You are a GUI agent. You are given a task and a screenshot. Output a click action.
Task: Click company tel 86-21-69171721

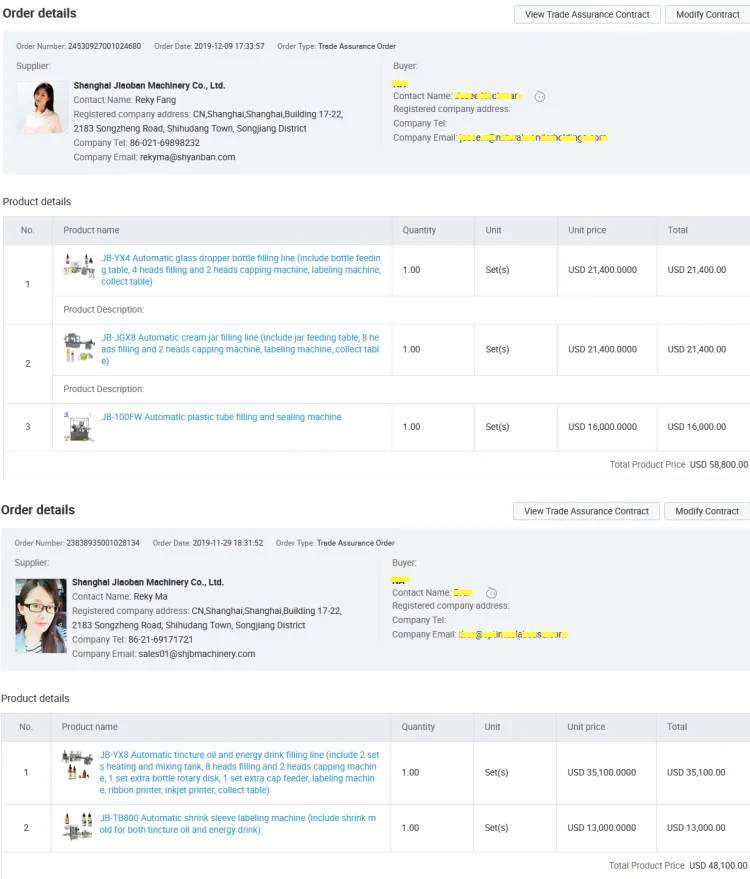click(160, 640)
